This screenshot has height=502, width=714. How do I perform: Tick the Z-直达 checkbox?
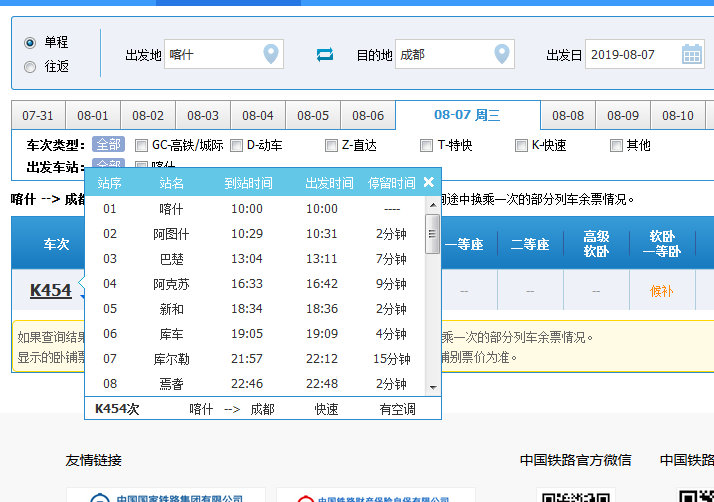[332, 145]
